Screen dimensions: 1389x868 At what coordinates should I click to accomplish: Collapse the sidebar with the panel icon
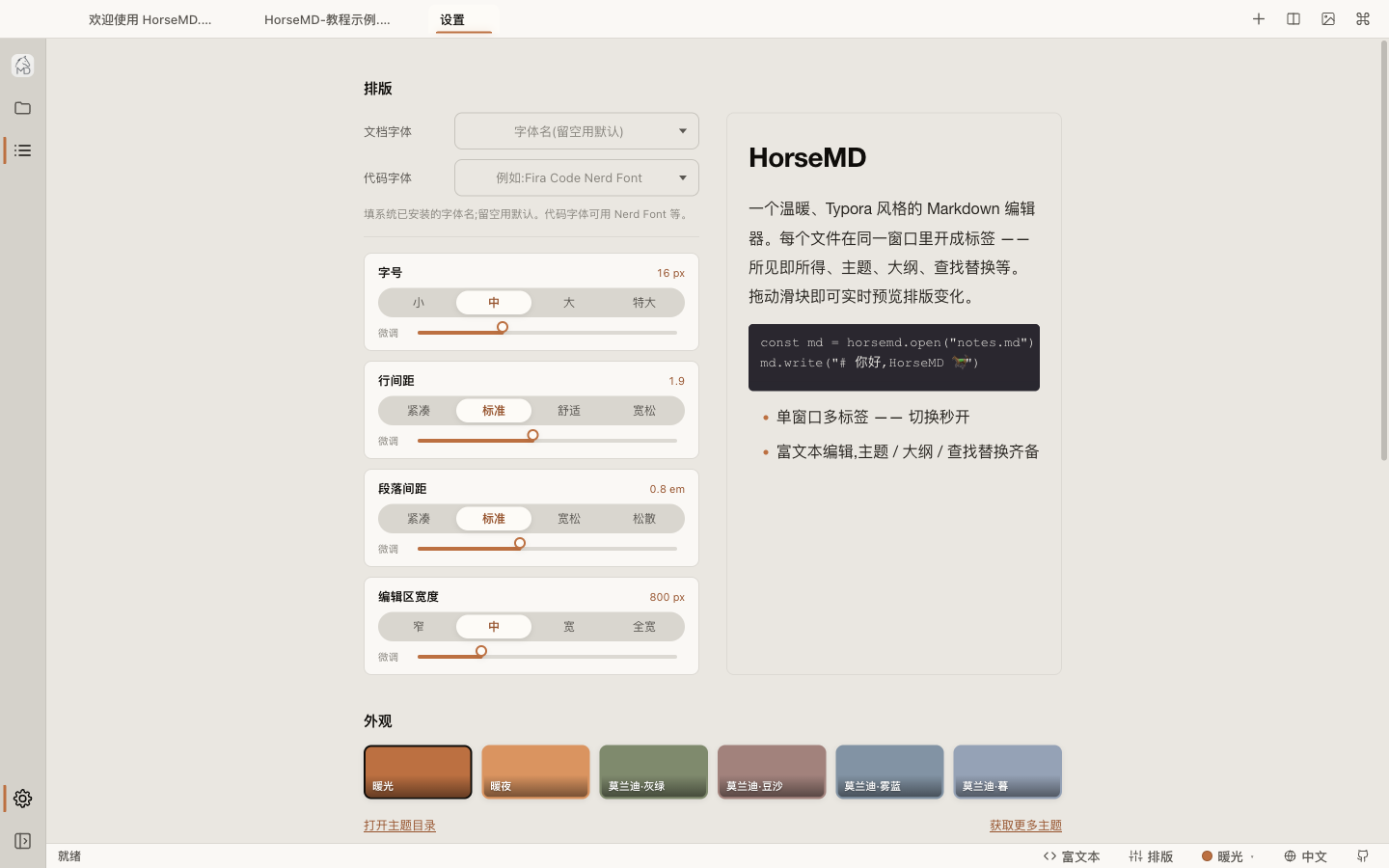click(x=23, y=841)
